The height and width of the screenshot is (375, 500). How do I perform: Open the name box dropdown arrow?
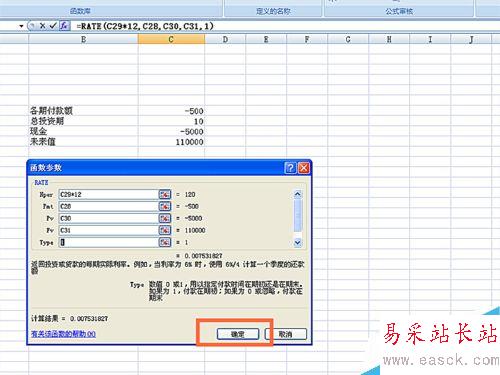point(21,26)
